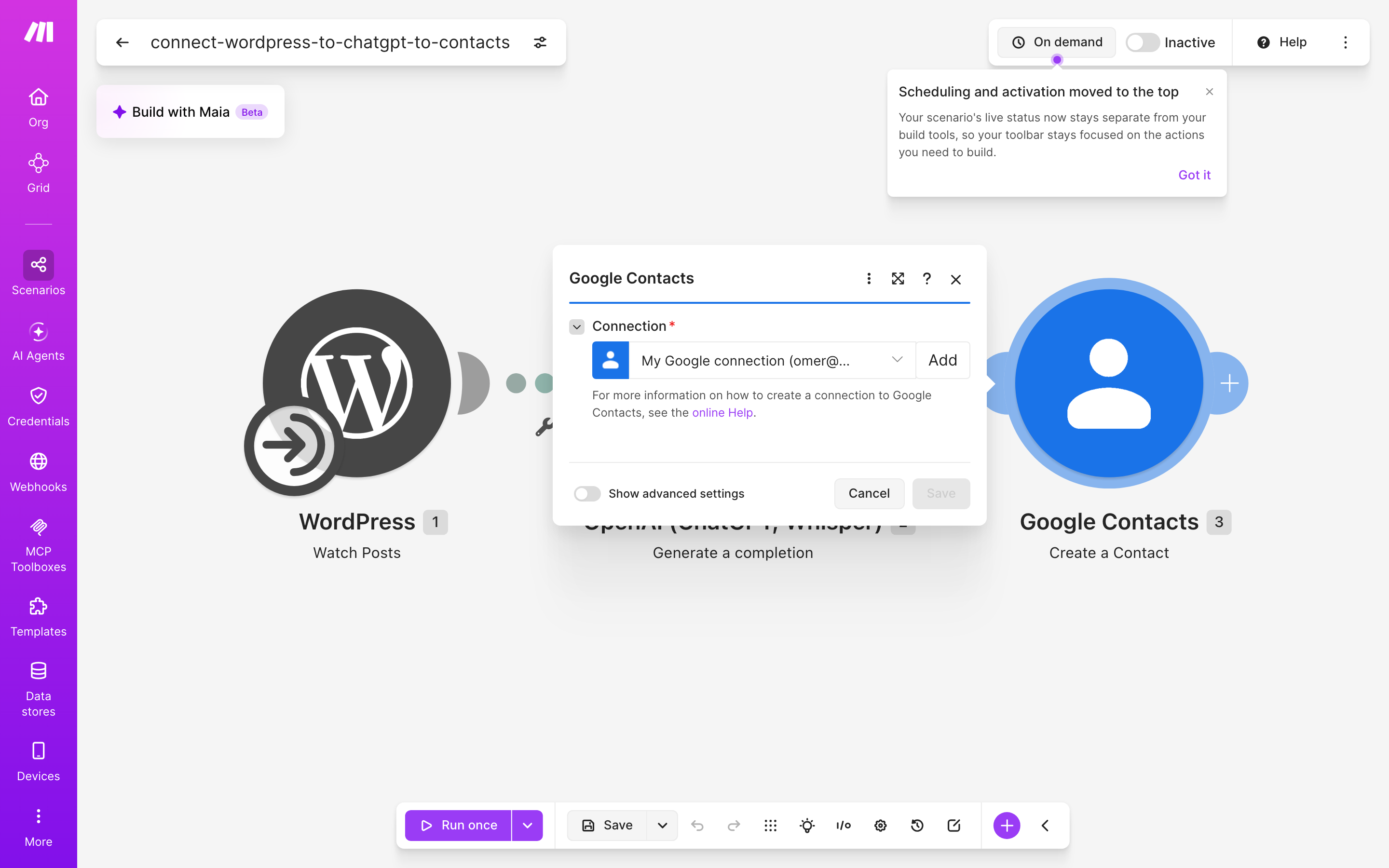Open MCP Toolboxes in sidebar
Screen dimensions: 1389x868
(x=39, y=544)
